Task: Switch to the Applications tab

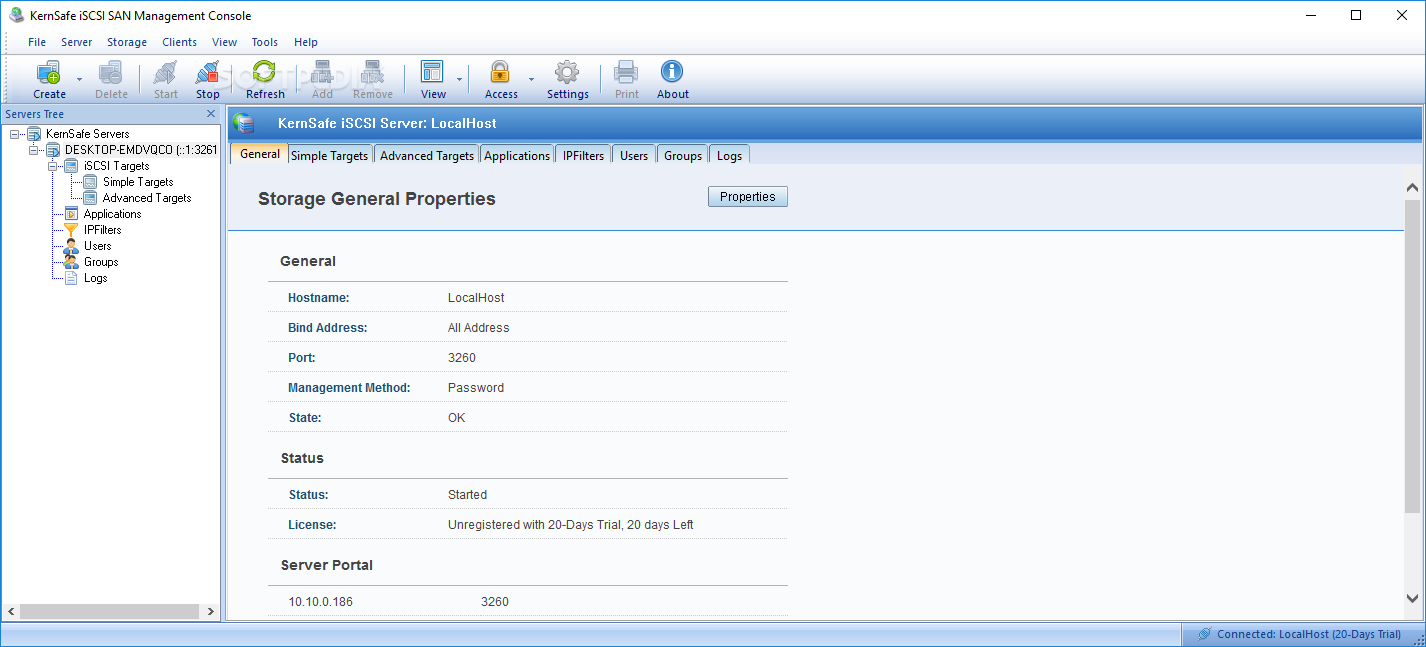Action: click(517, 155)
